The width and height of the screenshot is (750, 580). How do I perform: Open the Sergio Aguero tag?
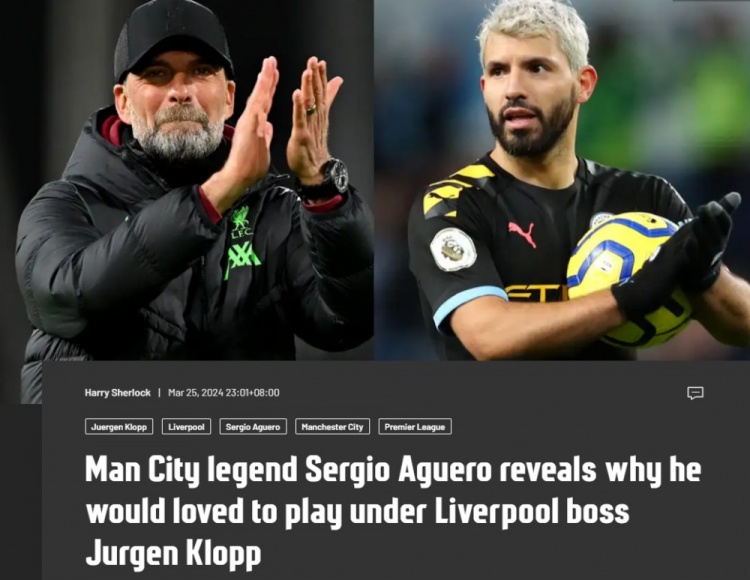coord(253,427)
